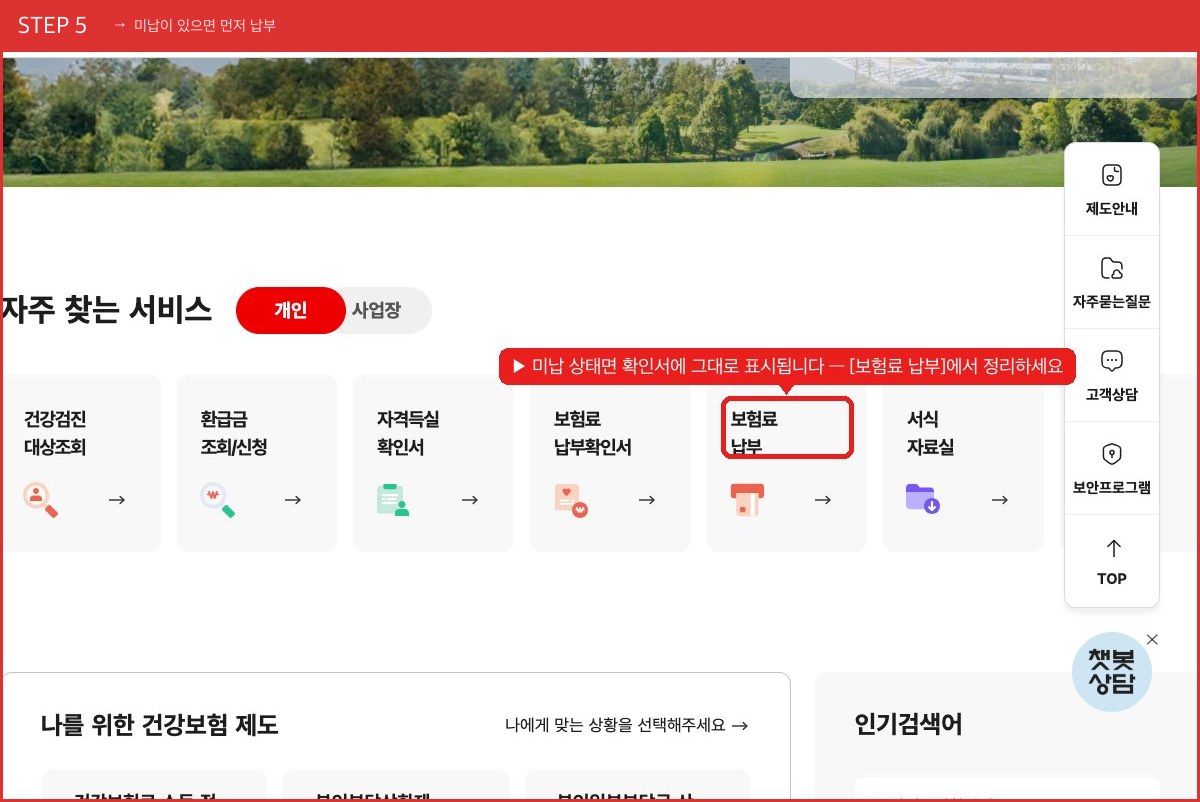Click the 자주 찾는 서비스 heading

click(106, 310)
